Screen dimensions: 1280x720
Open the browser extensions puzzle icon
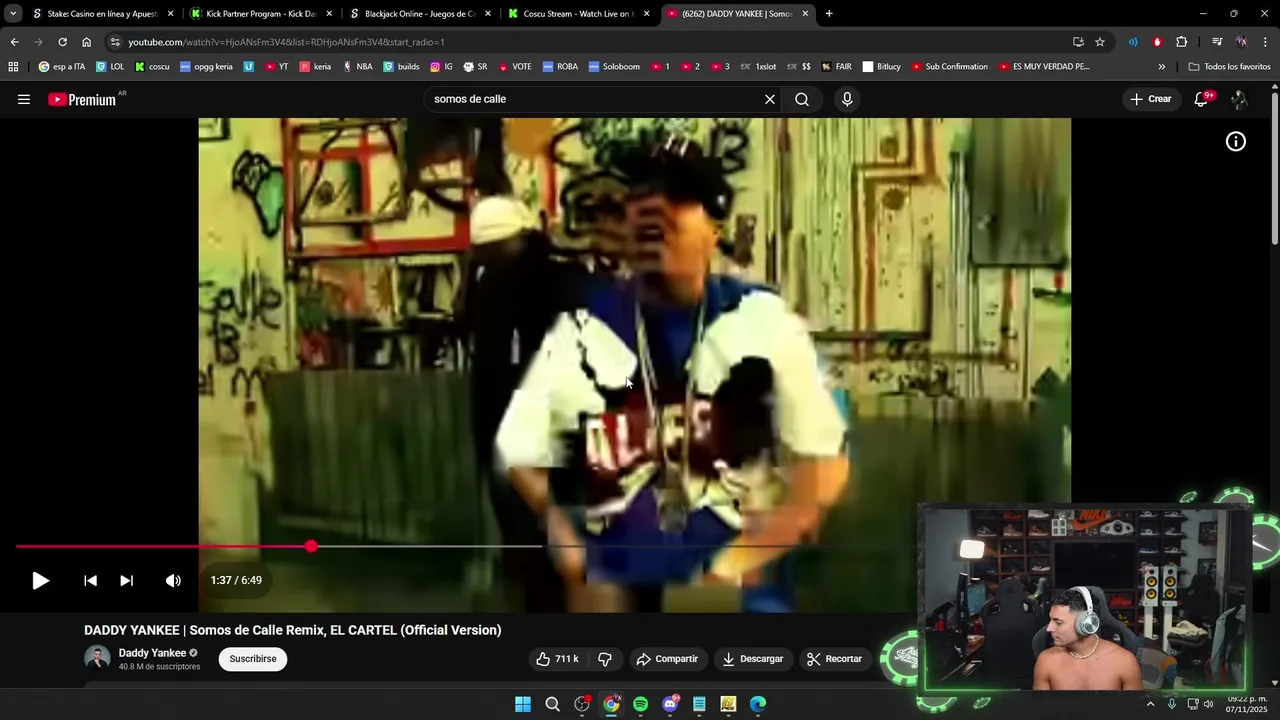pyautogui.click(x=1182, y=42)
